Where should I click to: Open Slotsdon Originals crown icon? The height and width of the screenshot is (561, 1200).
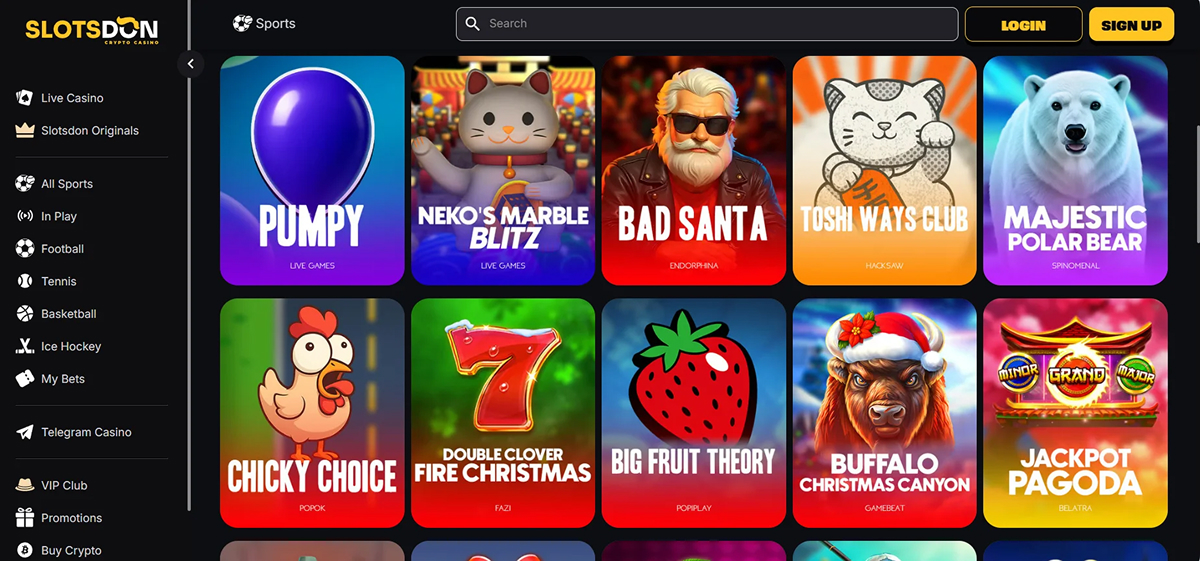coord(25,130)
